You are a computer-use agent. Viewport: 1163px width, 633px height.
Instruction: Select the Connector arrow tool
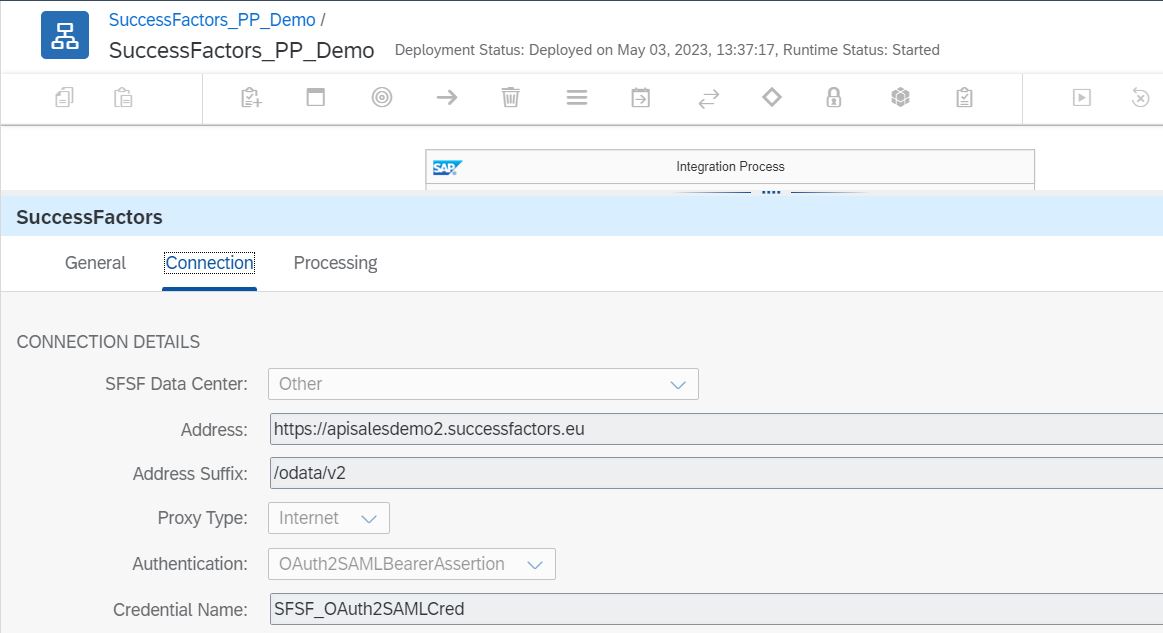click(447, 97)
